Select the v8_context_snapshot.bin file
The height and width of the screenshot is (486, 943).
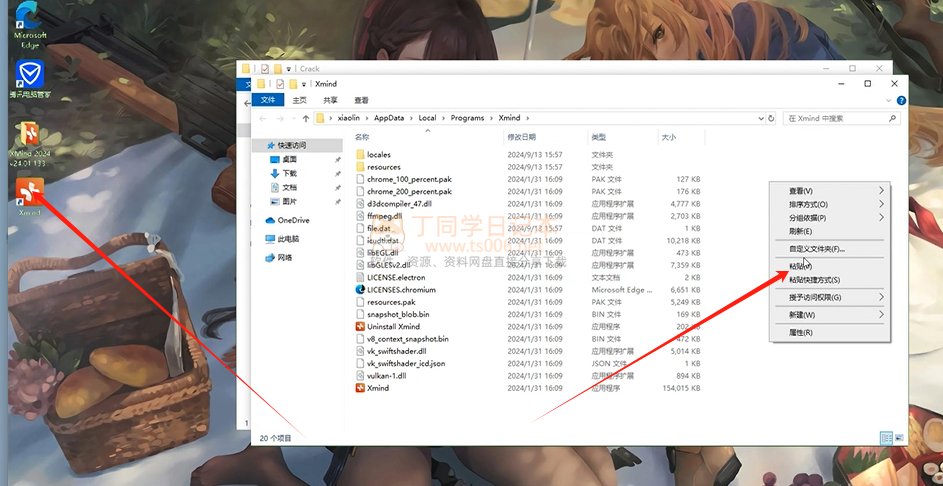tap(402, 339)
